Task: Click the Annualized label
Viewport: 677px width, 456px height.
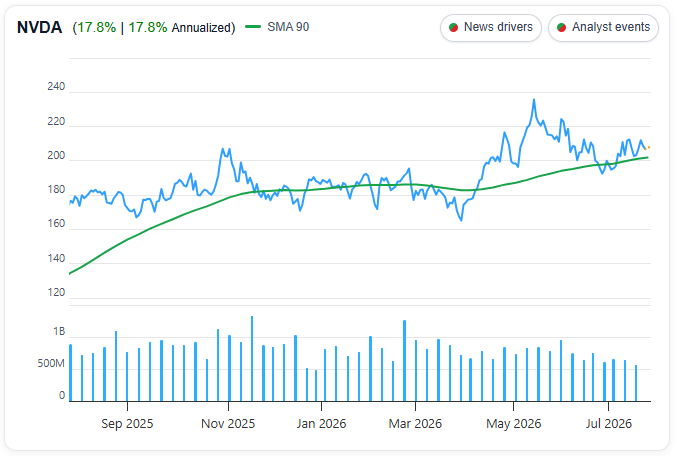Action: pos(203,28)
